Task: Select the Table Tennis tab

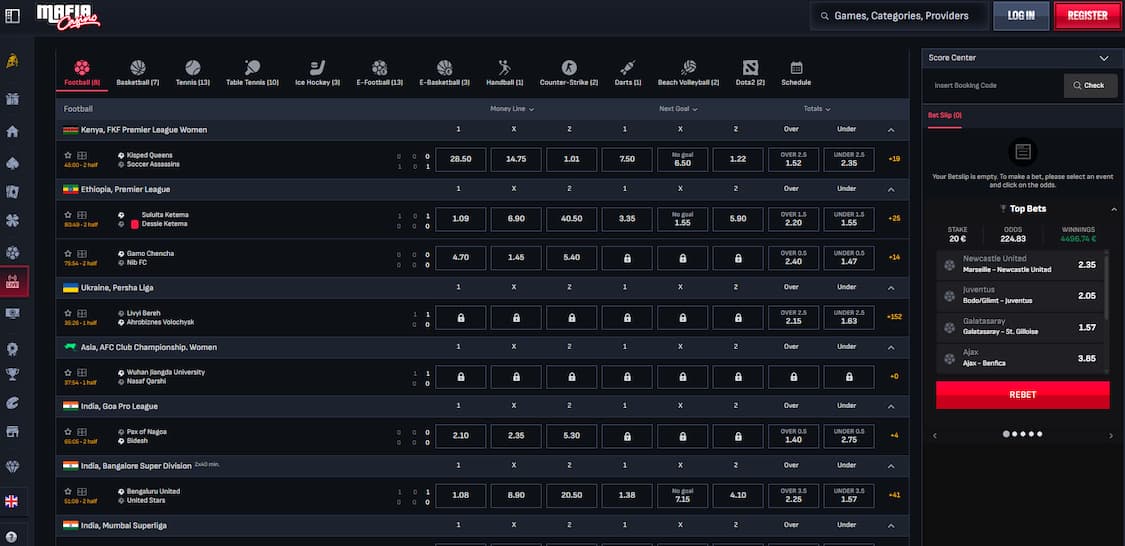Action: (252, 73)
